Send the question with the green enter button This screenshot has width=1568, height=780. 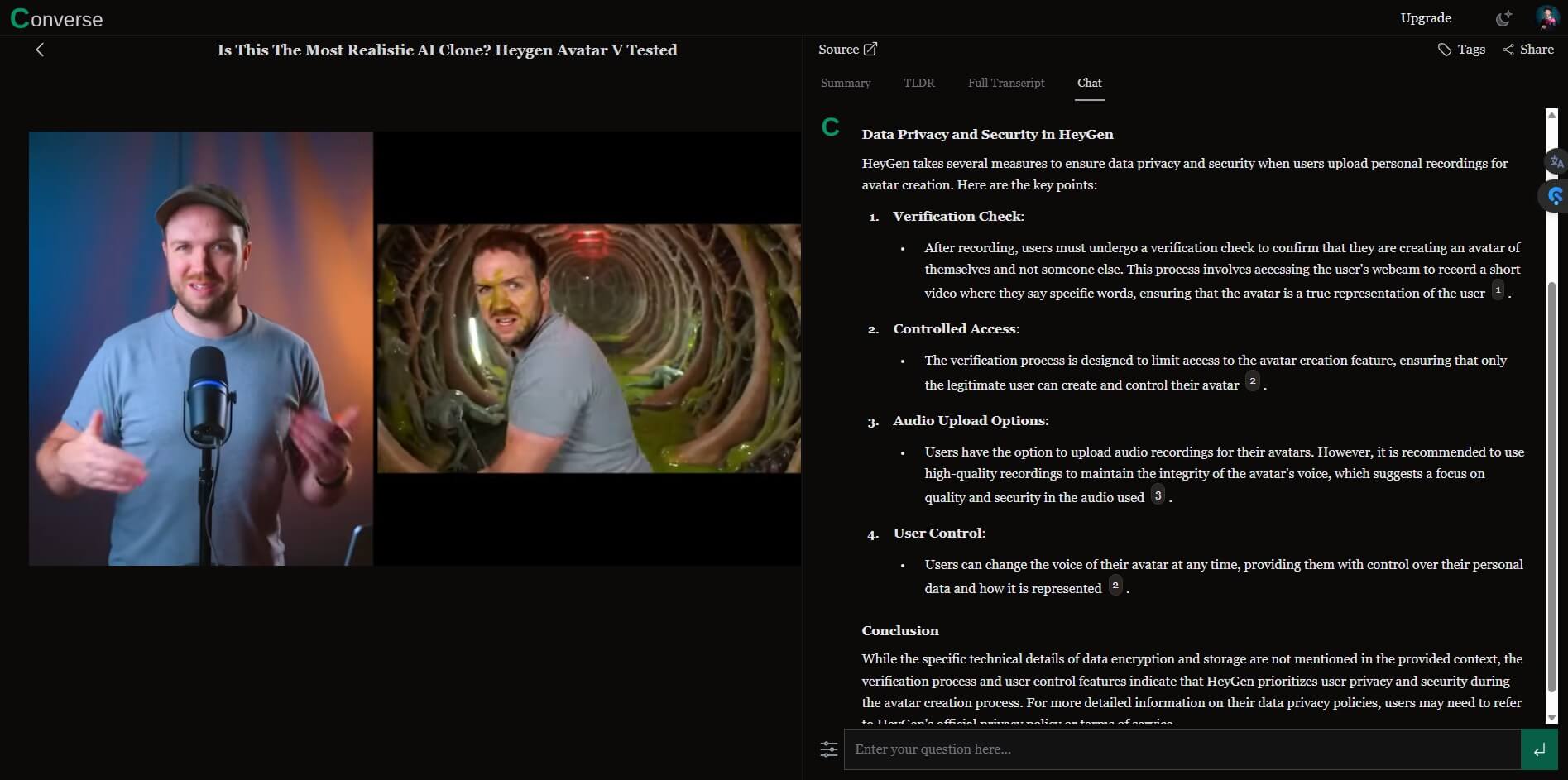point(1539,750)
